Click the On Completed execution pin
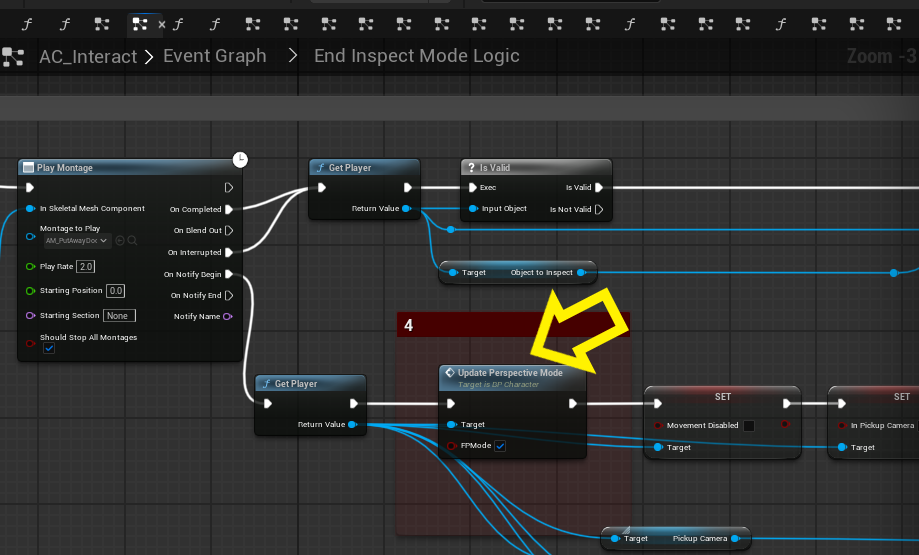Viewport: 919px width, 555px height. (229, 209)
